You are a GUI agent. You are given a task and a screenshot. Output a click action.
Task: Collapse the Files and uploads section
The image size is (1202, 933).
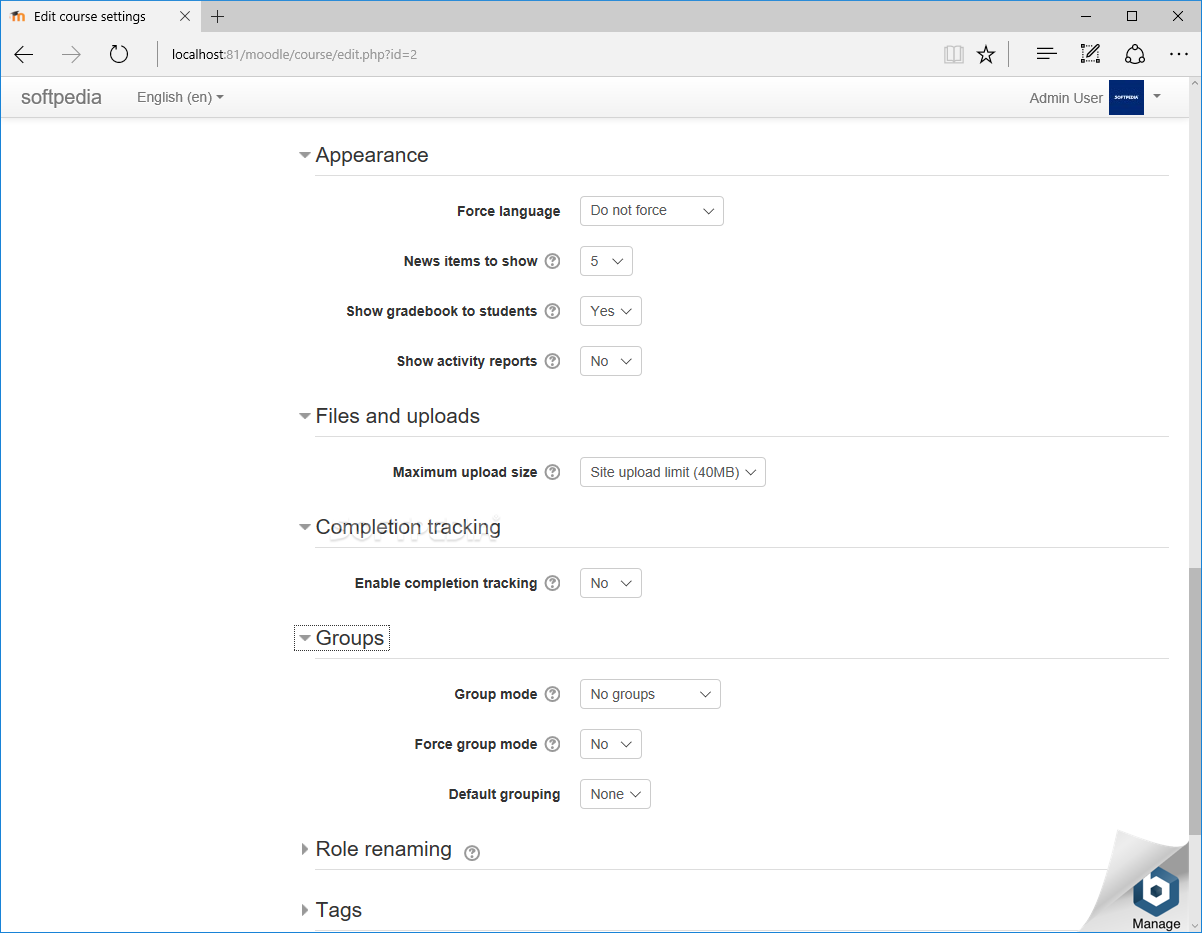pyautogui.click(x=390, y=416)
